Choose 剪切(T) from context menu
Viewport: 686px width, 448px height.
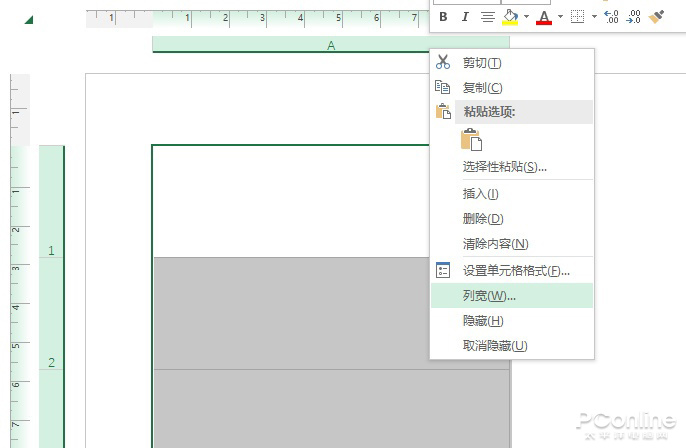(x=512, y=63)
